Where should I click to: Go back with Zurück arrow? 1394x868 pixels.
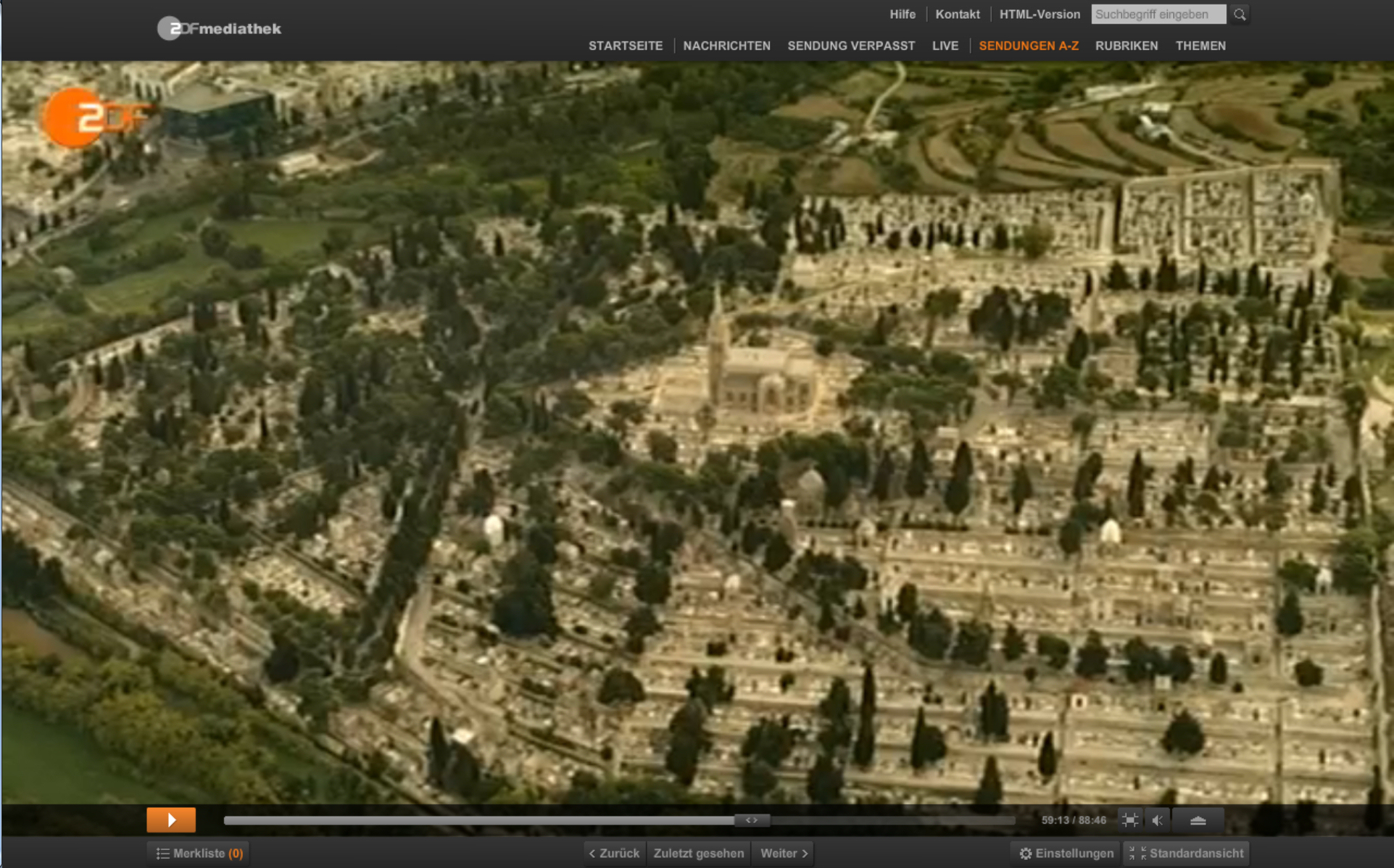click(x=614, y=854)
